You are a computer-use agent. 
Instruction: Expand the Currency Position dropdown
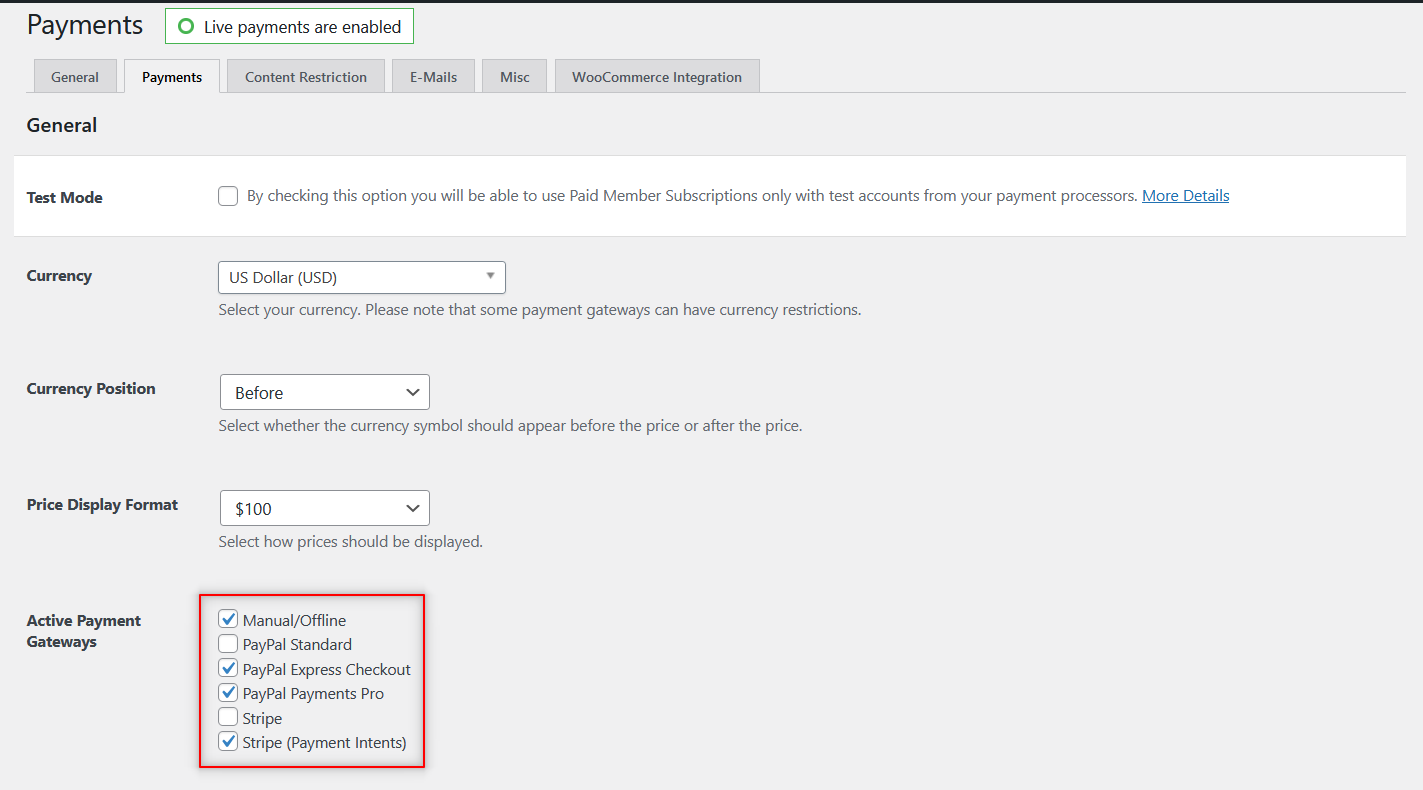click(x=325, y=392)
